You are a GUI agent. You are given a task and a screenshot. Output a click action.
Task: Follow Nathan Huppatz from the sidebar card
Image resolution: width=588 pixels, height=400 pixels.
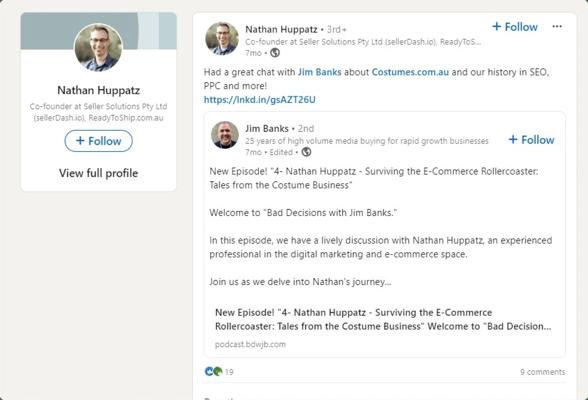(x=99, y=141)
